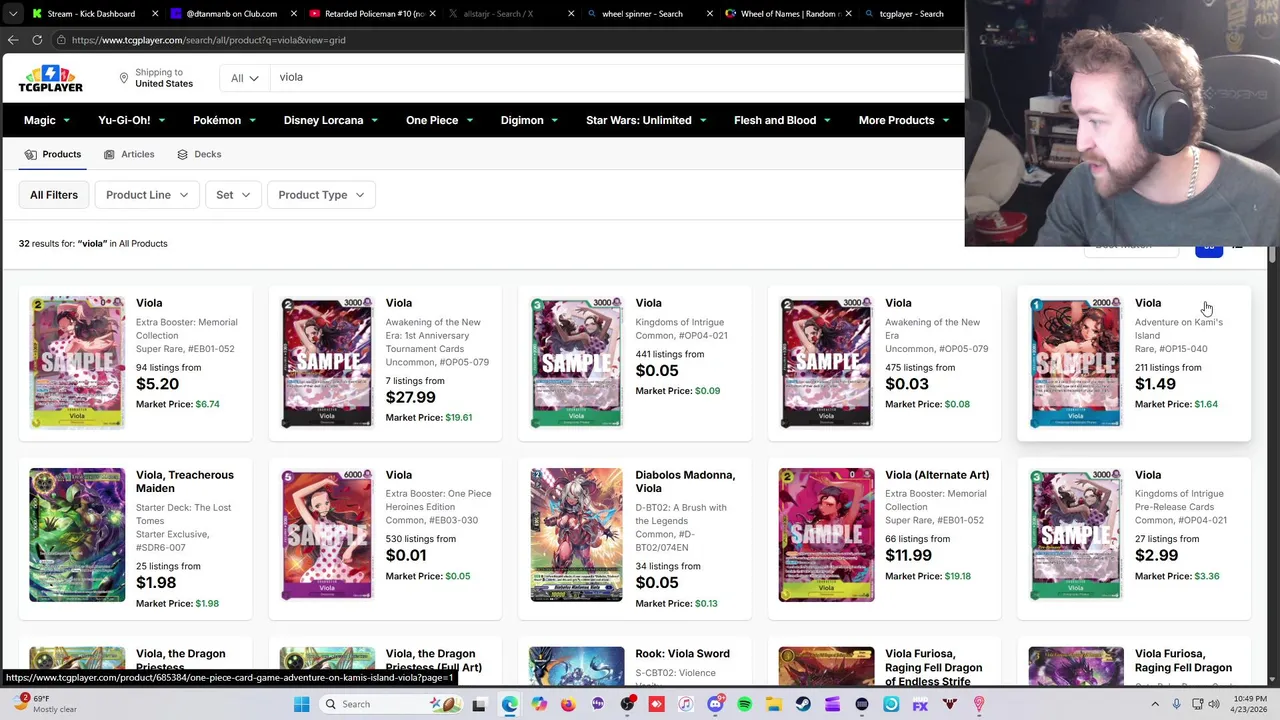Click the Microsoft Edge taskbar icon
1280x720 pixels.
point(509,704)
